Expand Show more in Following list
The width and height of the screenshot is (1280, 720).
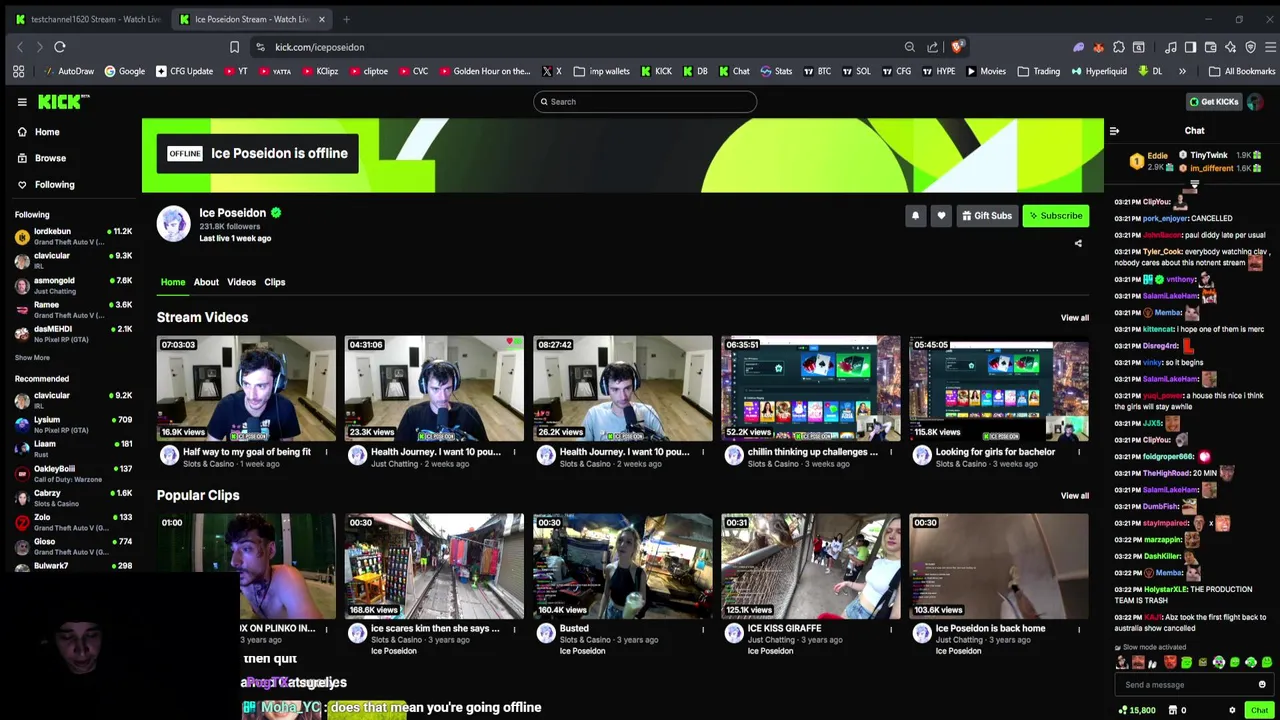[32, 357]
